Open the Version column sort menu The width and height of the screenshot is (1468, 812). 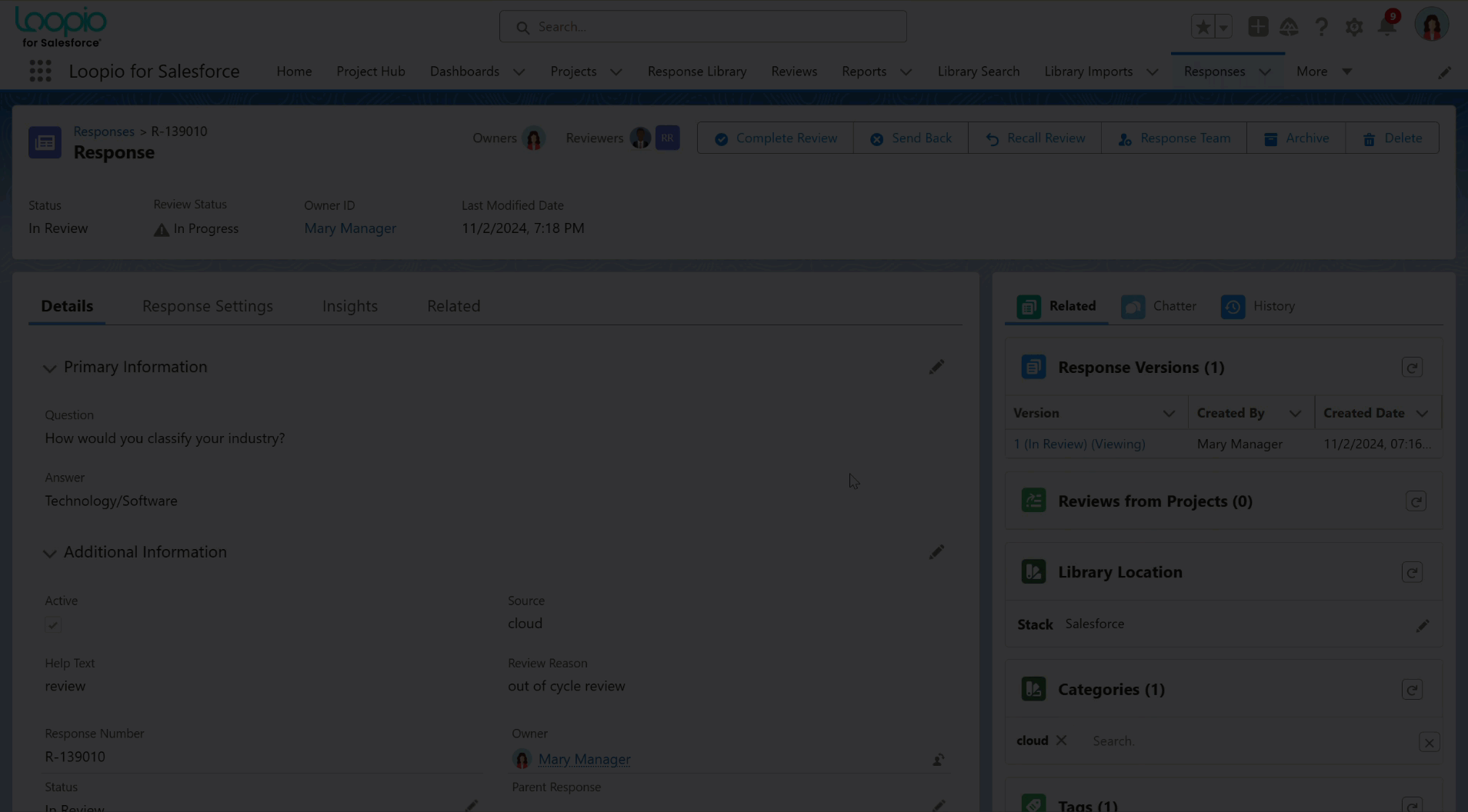[x=1169, y=414]
